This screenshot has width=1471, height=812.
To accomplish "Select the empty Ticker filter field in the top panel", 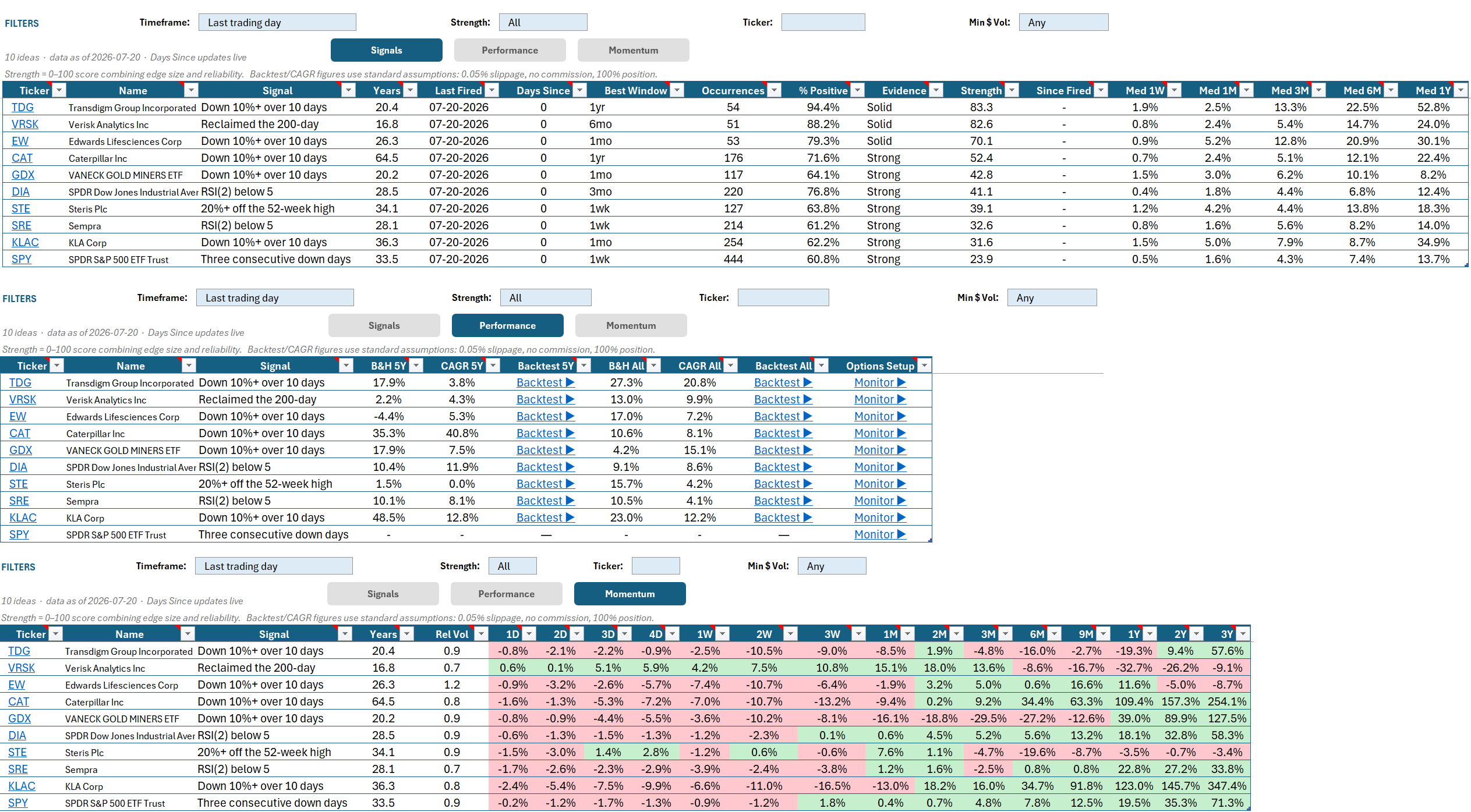I will [x=823, y=23].
